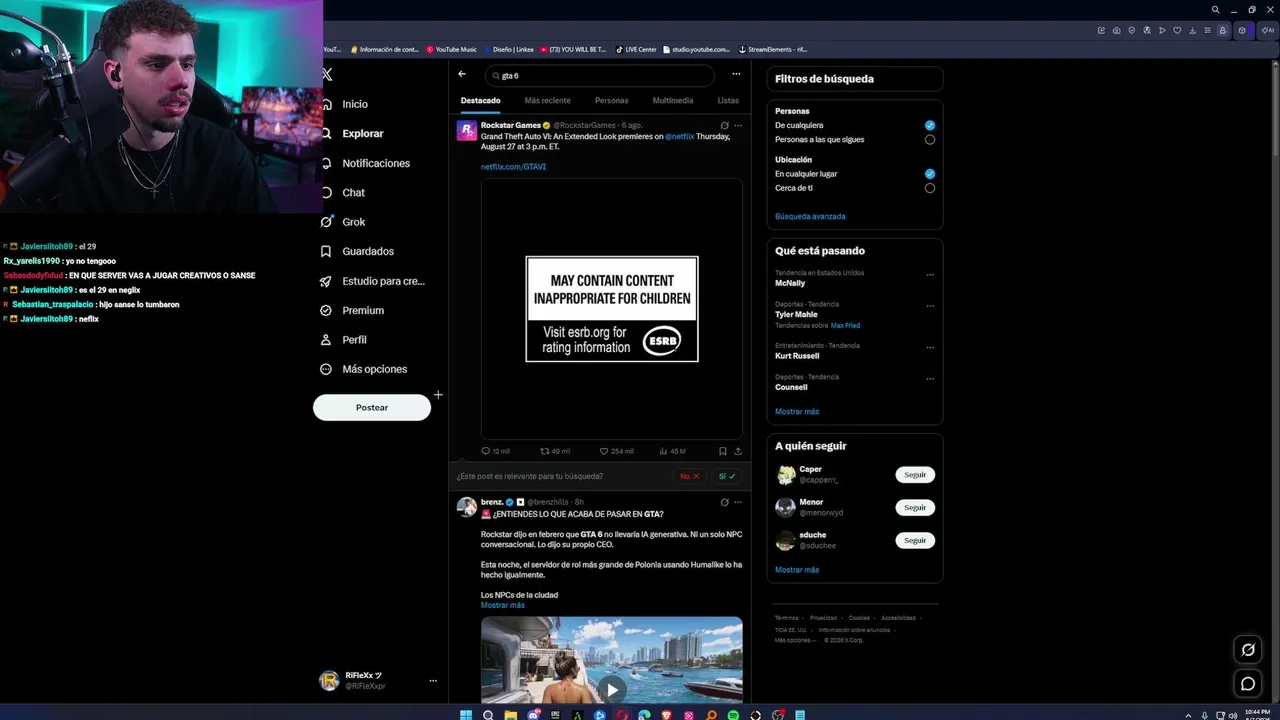Open Notificaciones in the sidebar

pos(364,163)
